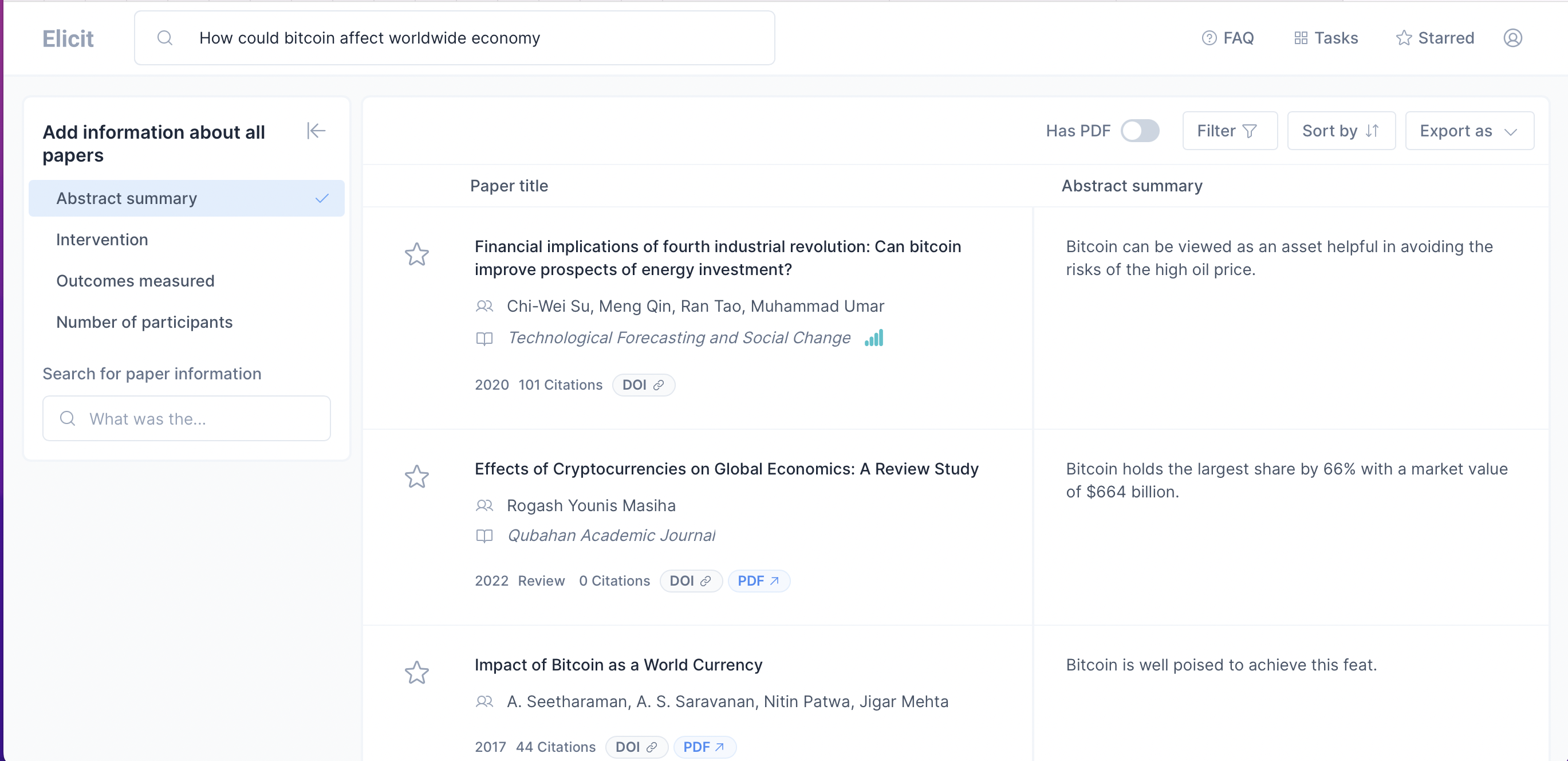Open PDF of Effects of Cryptocurrencies paper
1568x761 pixels.
pyautogui.click(x=758, y=580)
